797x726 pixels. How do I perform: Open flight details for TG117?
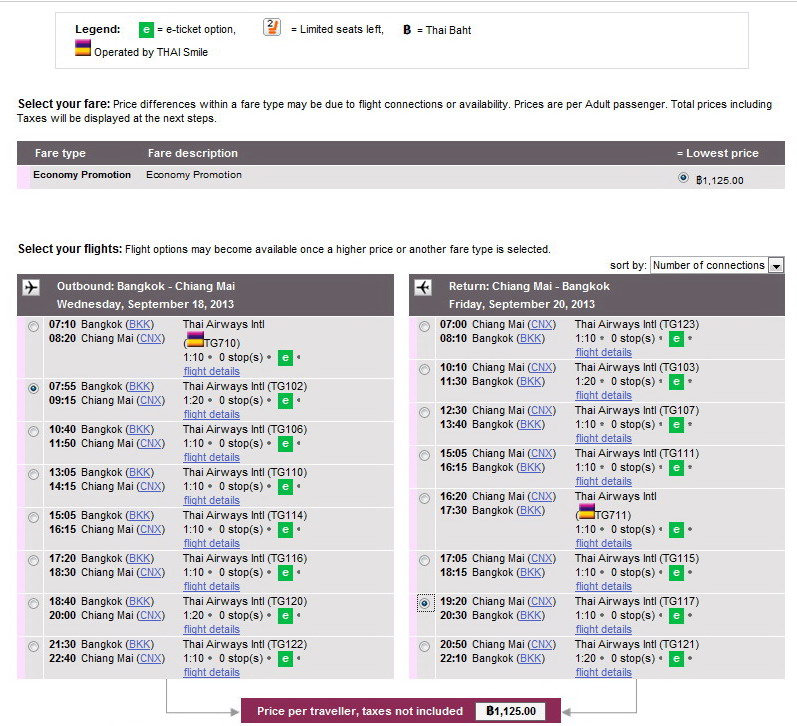(x=603, y=629)
